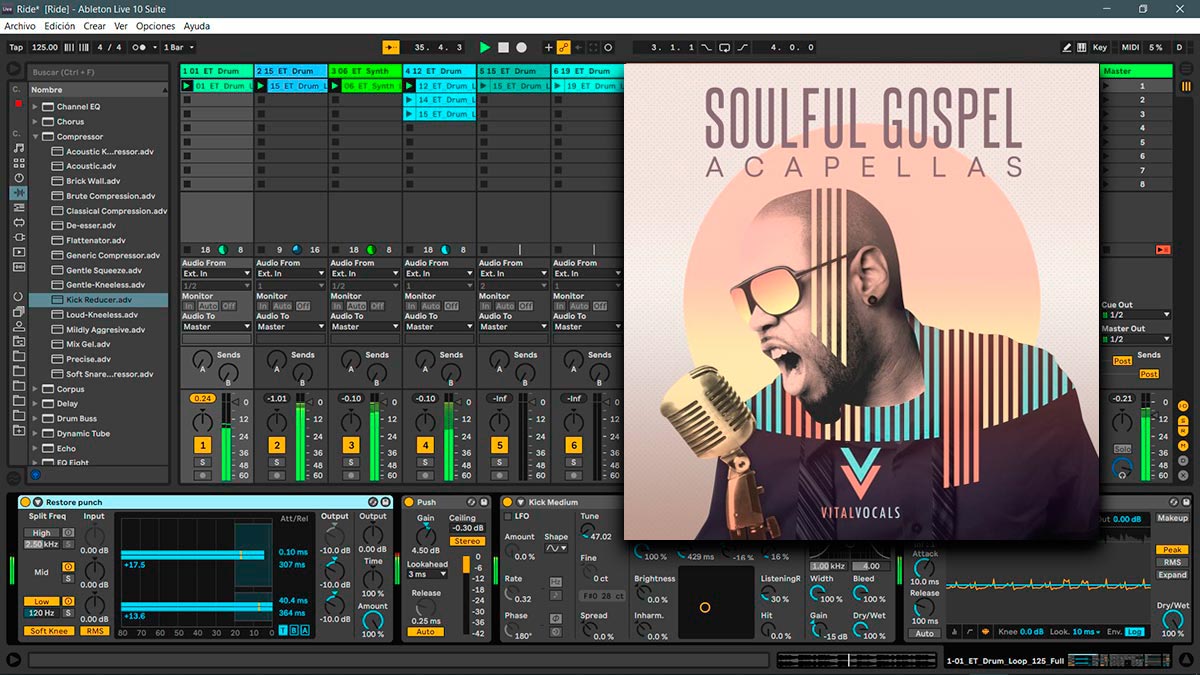Turn off the Kick Medium device

click(x=507, y=502)
